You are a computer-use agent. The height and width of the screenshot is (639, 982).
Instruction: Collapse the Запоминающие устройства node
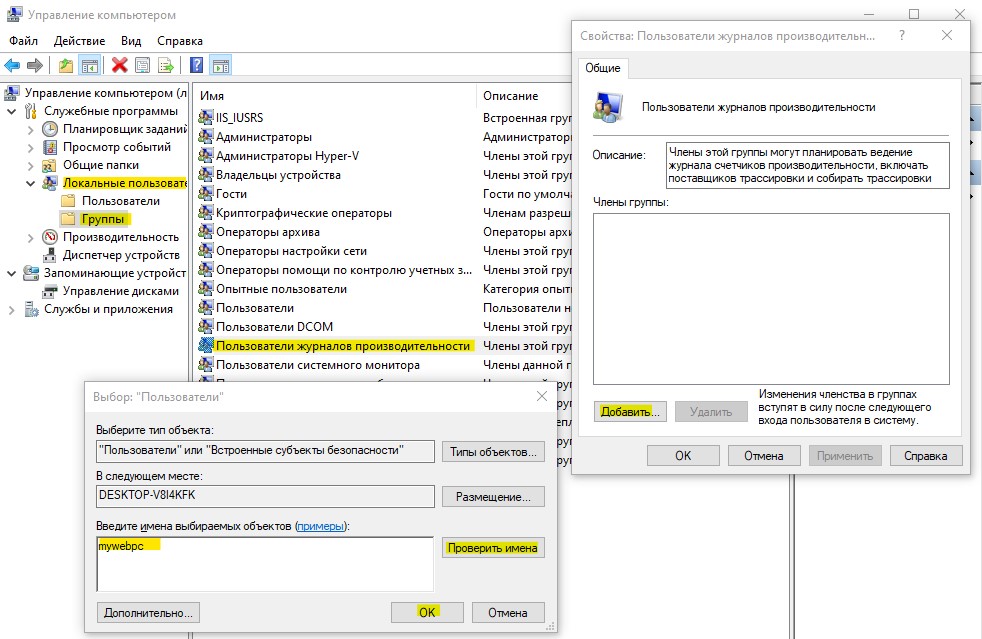[x=11, y=273]
